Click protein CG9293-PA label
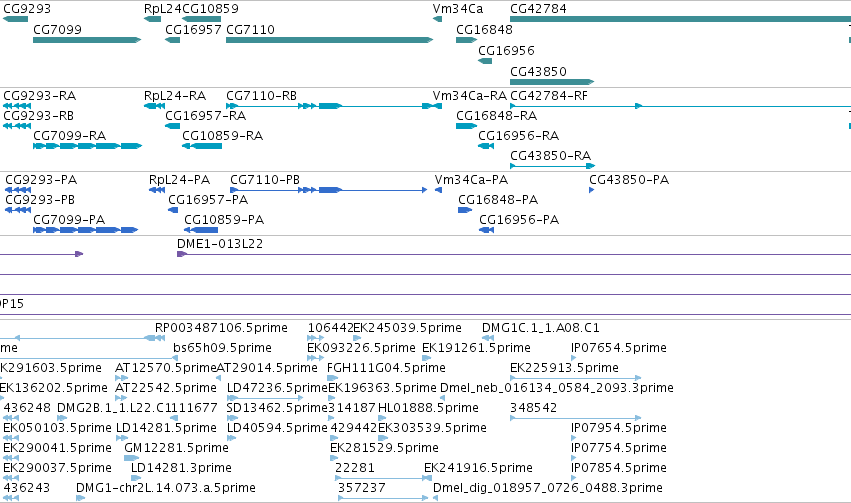This screenshot has width=851, height=503. click(x=41, y=180)
